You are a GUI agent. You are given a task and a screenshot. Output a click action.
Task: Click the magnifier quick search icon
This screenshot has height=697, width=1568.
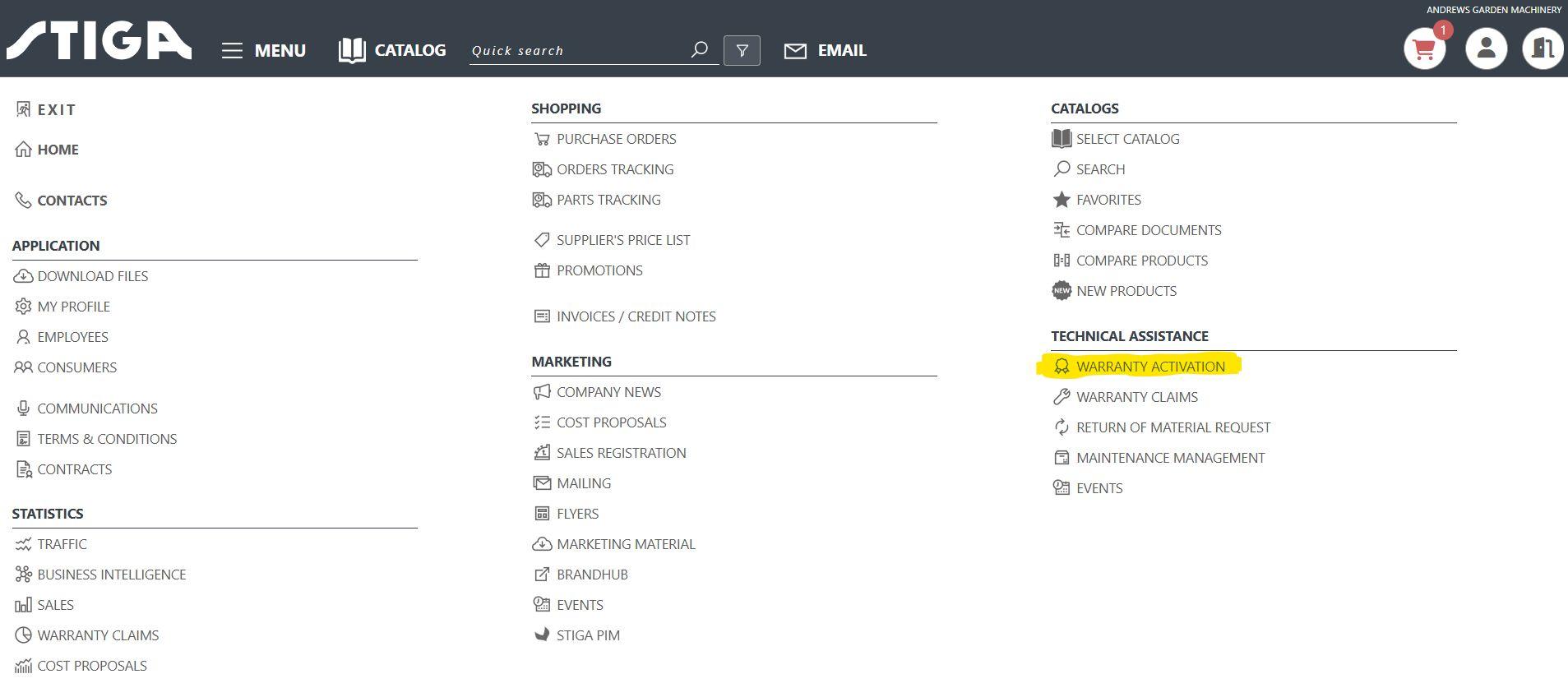[x=699, y=50]
